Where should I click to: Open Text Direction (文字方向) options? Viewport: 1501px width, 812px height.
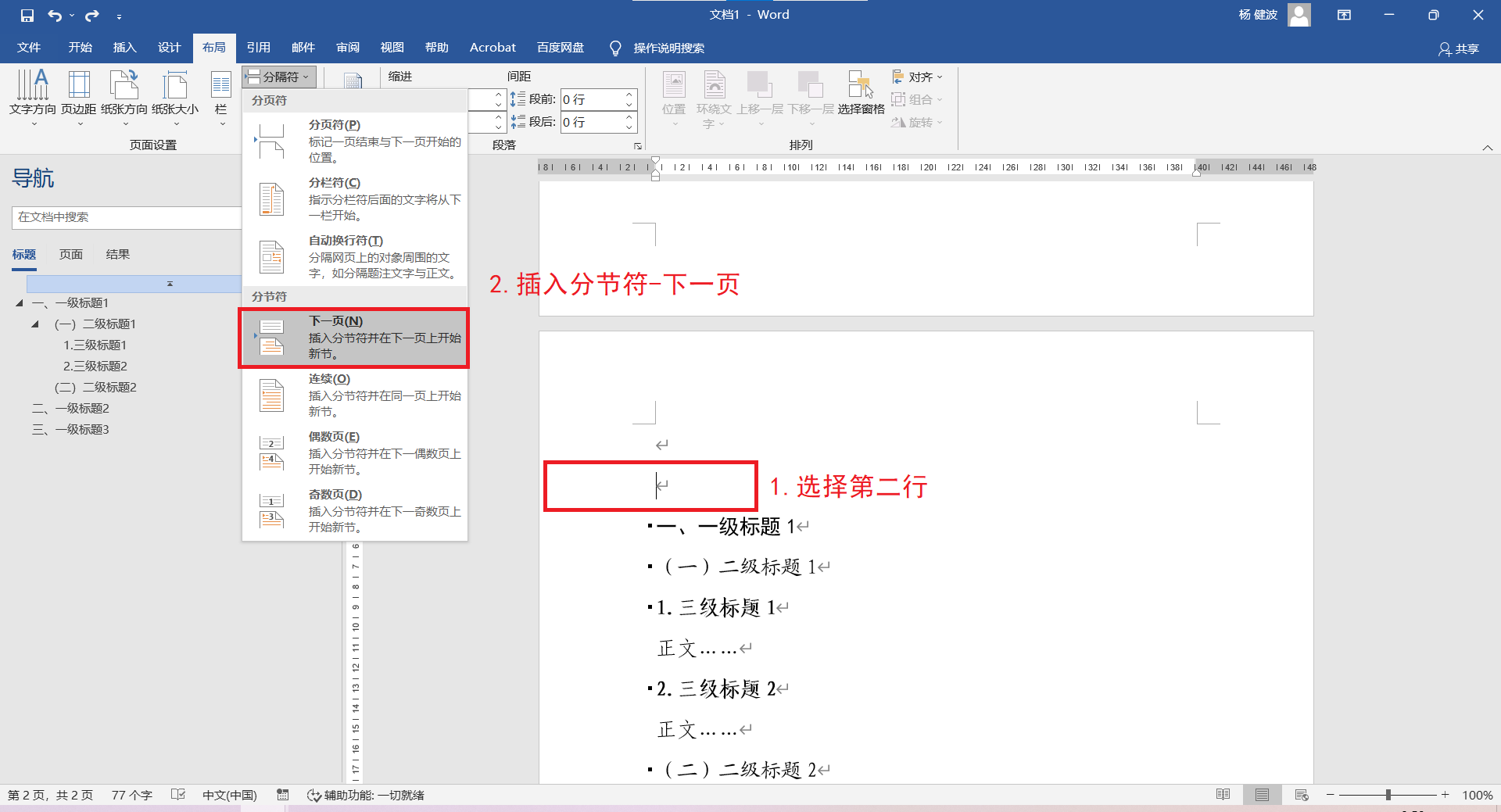point(33,98)
